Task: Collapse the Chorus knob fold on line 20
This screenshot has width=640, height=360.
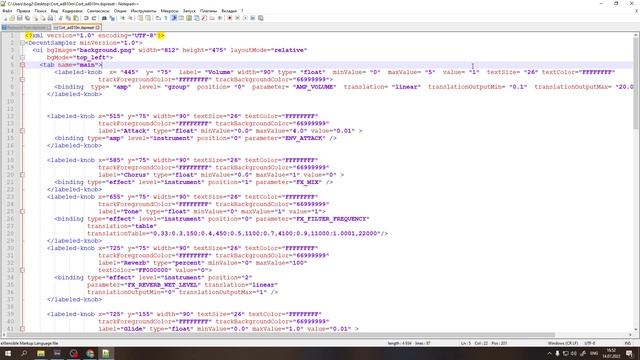Action: pos(22,175)
